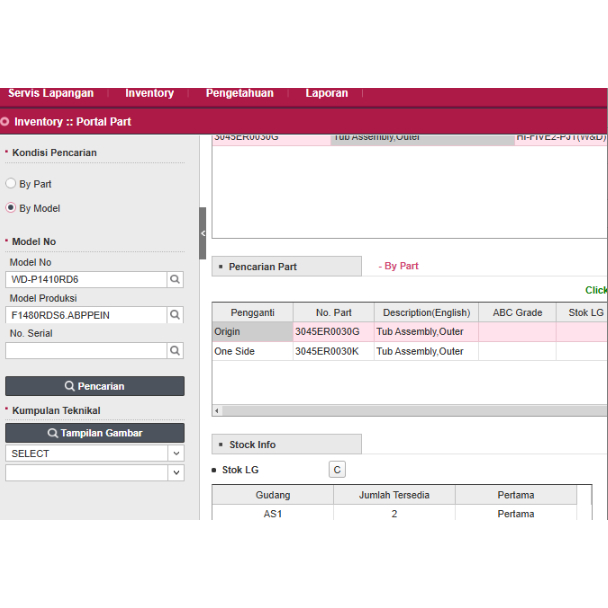608x608 pixels.
Task: Open the Servis Lapangan menu
Action: pyautogui.click(x=51, y=94)
